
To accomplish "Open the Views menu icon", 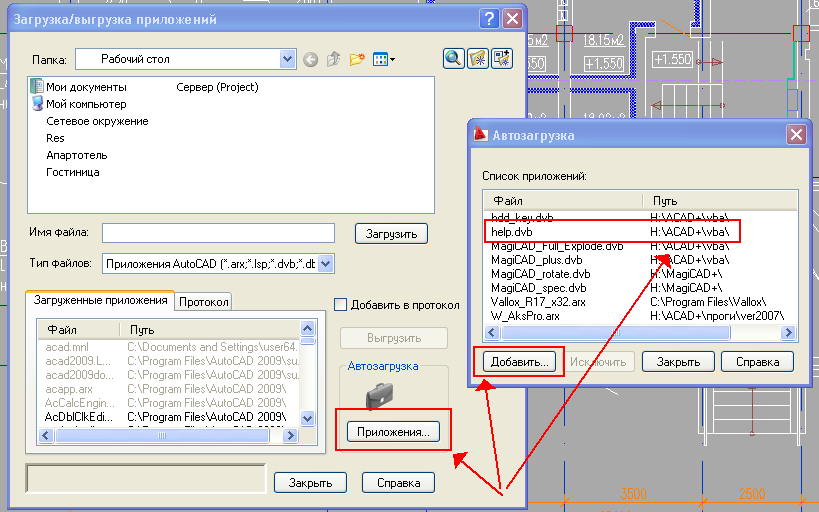I will click(x=384, y=60).
